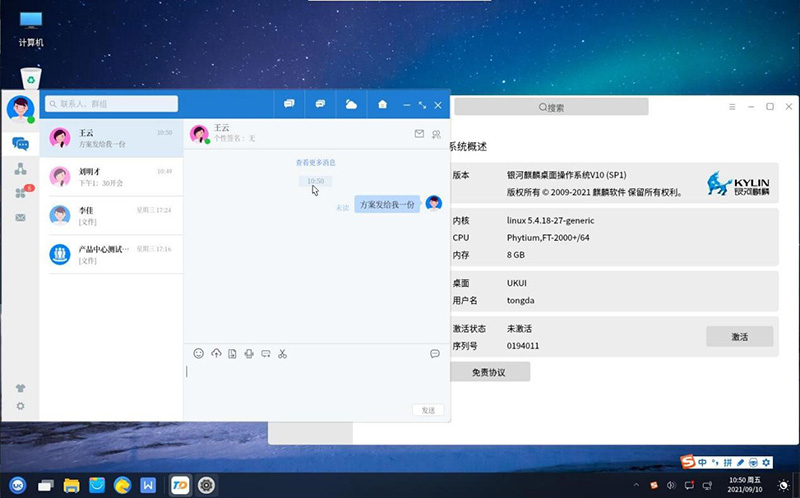Select the 李佳 conversation
800x498 pixels.
pyautogui.click(x=111, y=216)
